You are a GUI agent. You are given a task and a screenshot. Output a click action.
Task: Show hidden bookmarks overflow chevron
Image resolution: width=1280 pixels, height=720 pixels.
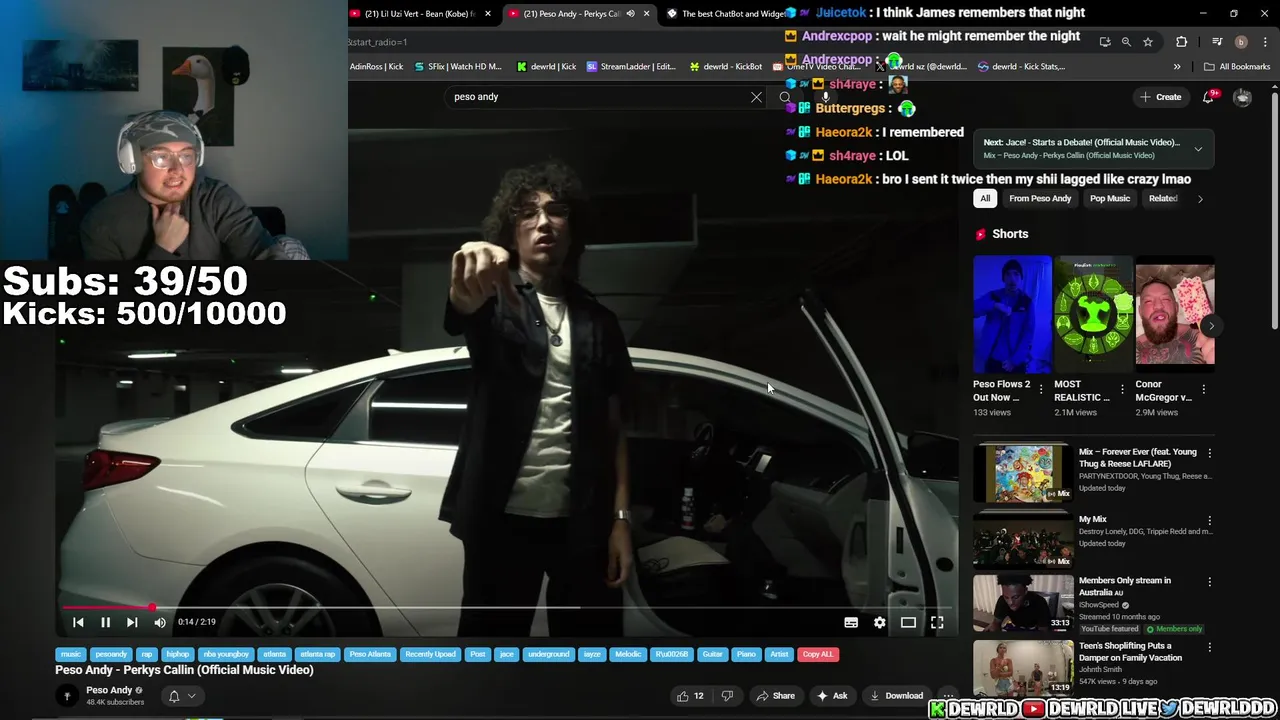pos(1177,67)
